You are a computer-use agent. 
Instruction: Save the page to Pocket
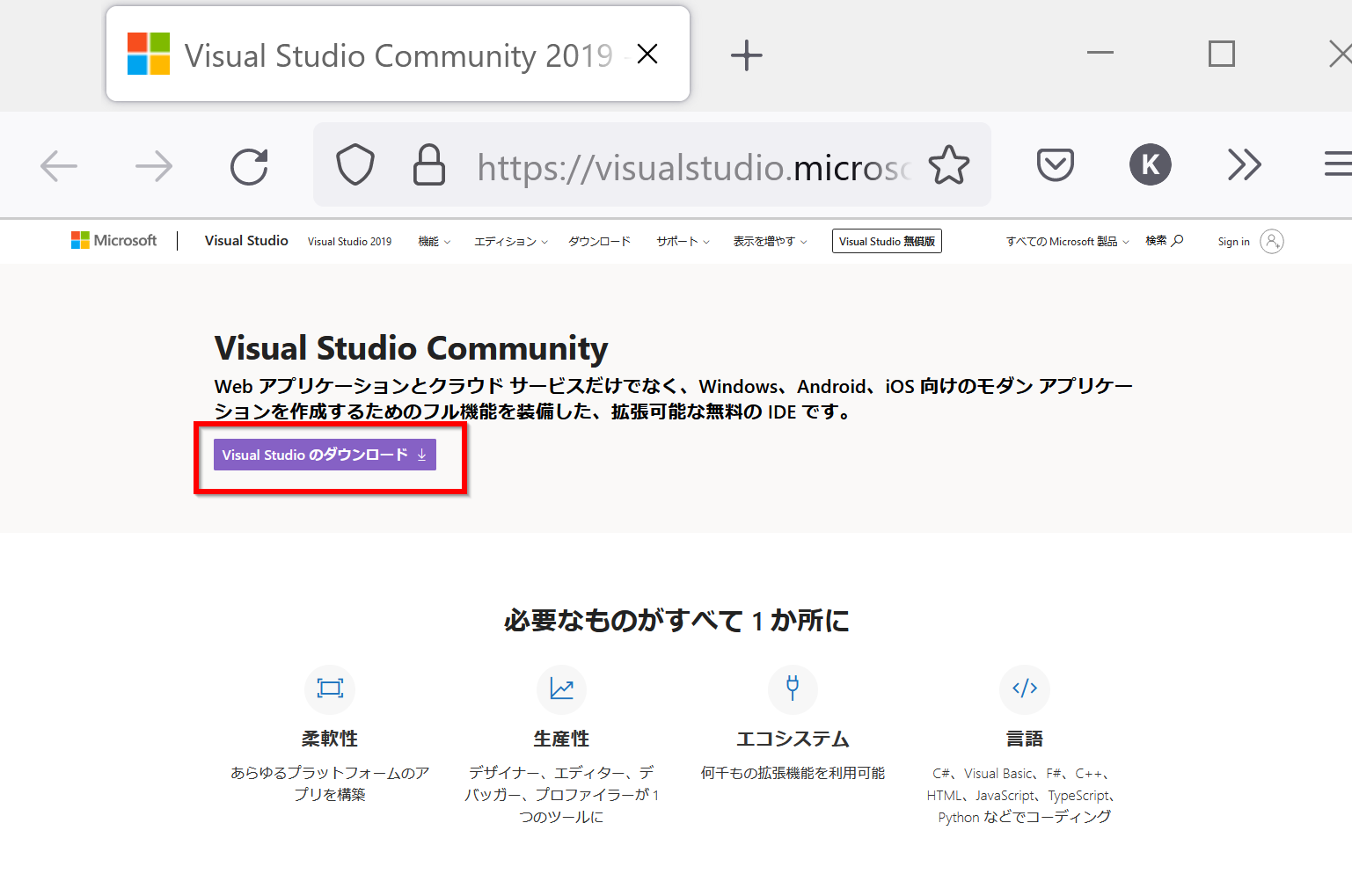click(x=1056, y=164)
